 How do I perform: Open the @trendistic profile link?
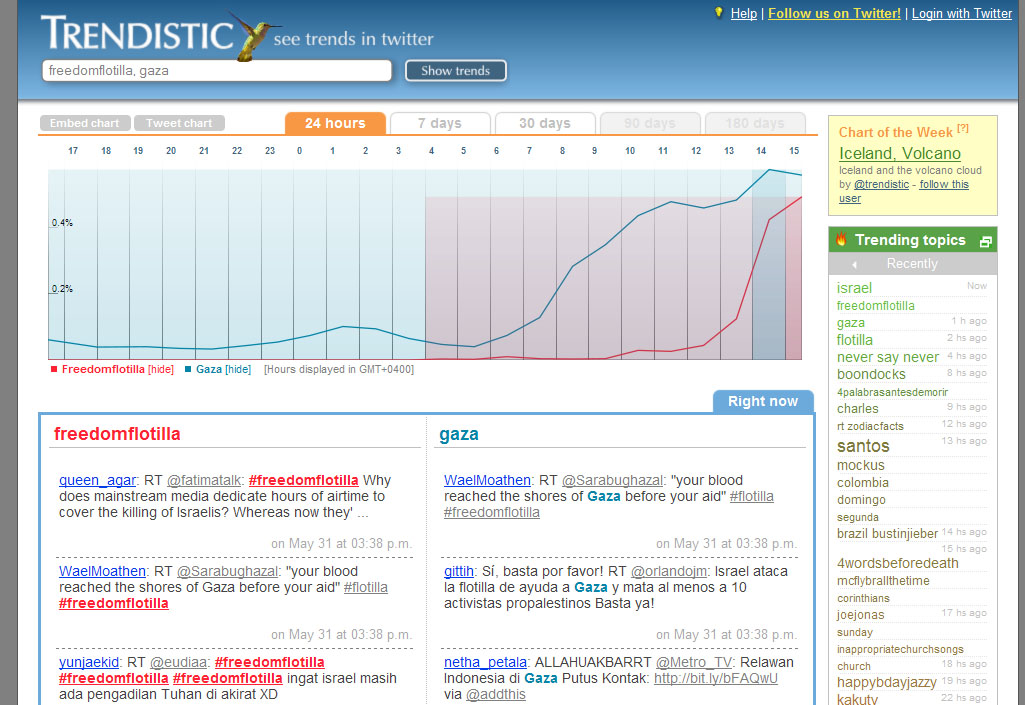(x=881, y=184)
